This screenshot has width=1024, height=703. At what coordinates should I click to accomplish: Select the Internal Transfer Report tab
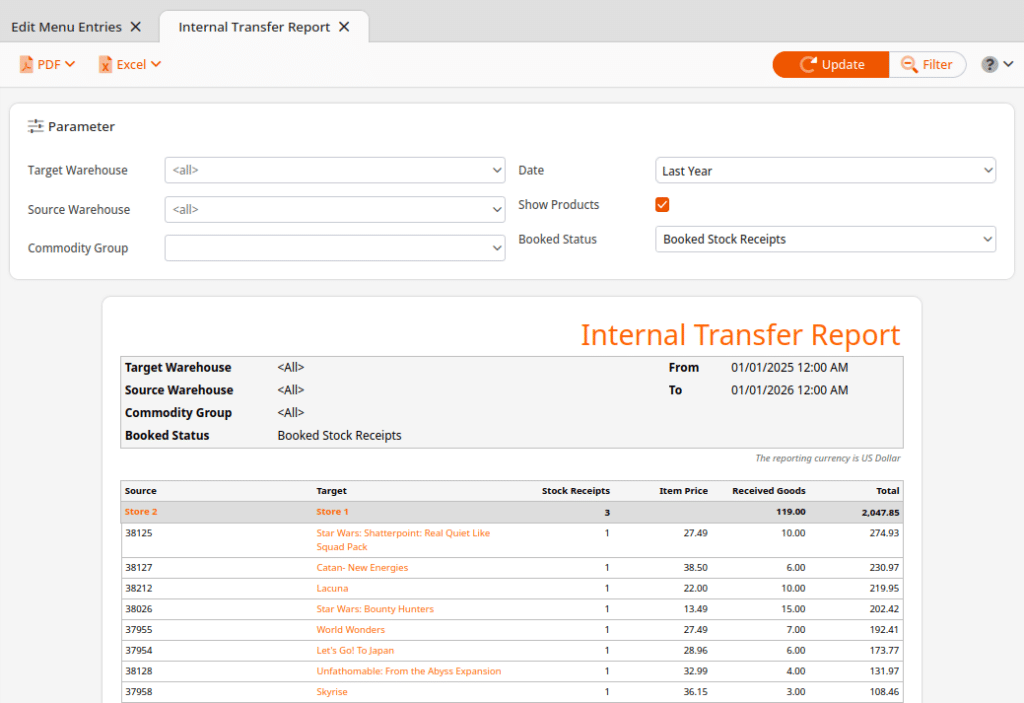(x=254, y=27)
